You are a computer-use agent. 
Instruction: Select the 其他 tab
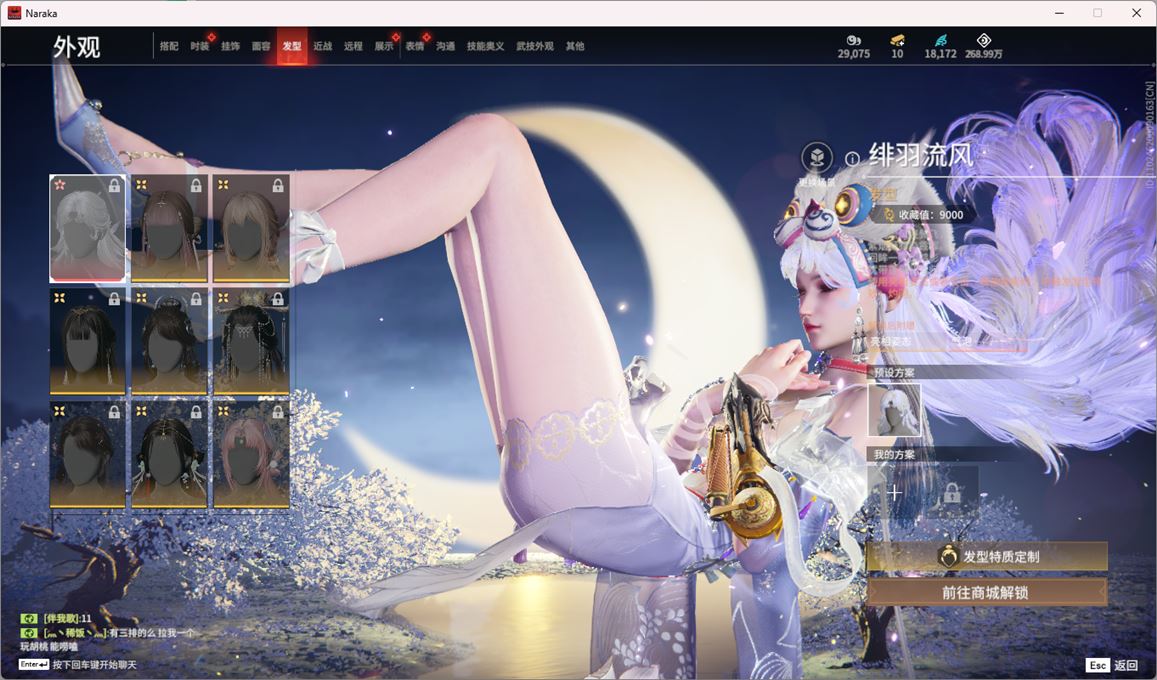click(576, 46)
